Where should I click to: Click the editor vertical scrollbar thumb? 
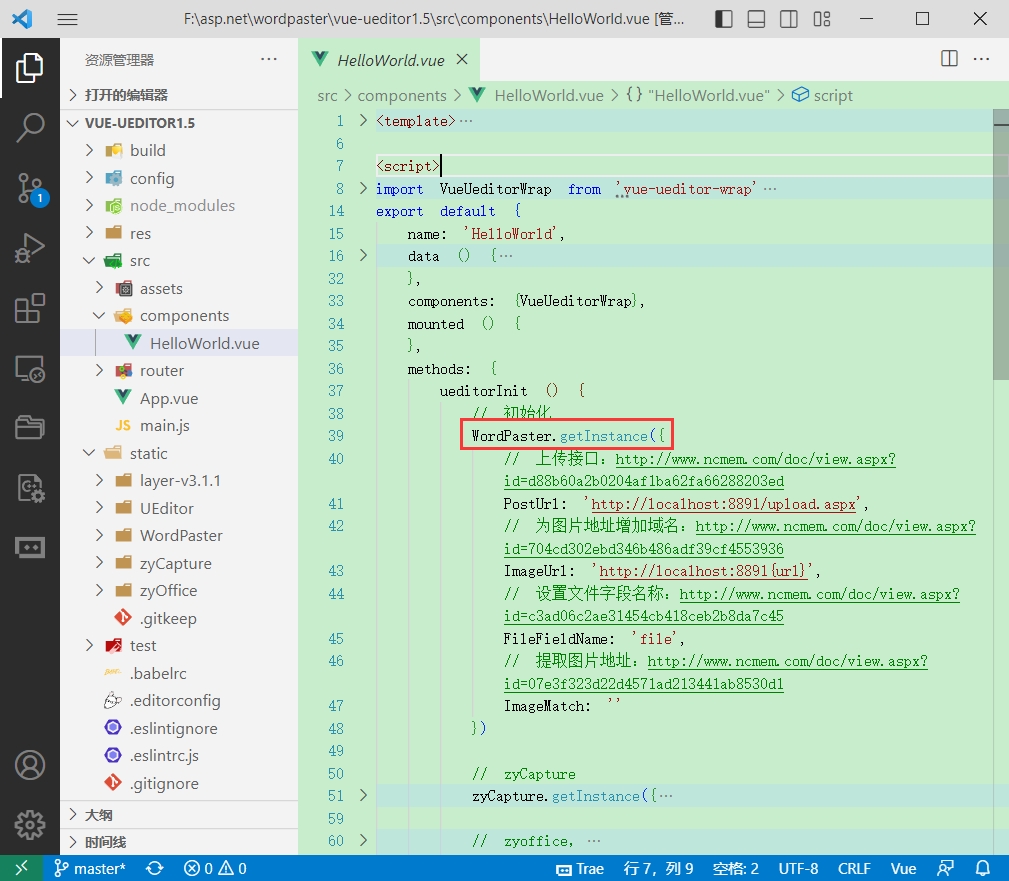(x=1001, y=245)
